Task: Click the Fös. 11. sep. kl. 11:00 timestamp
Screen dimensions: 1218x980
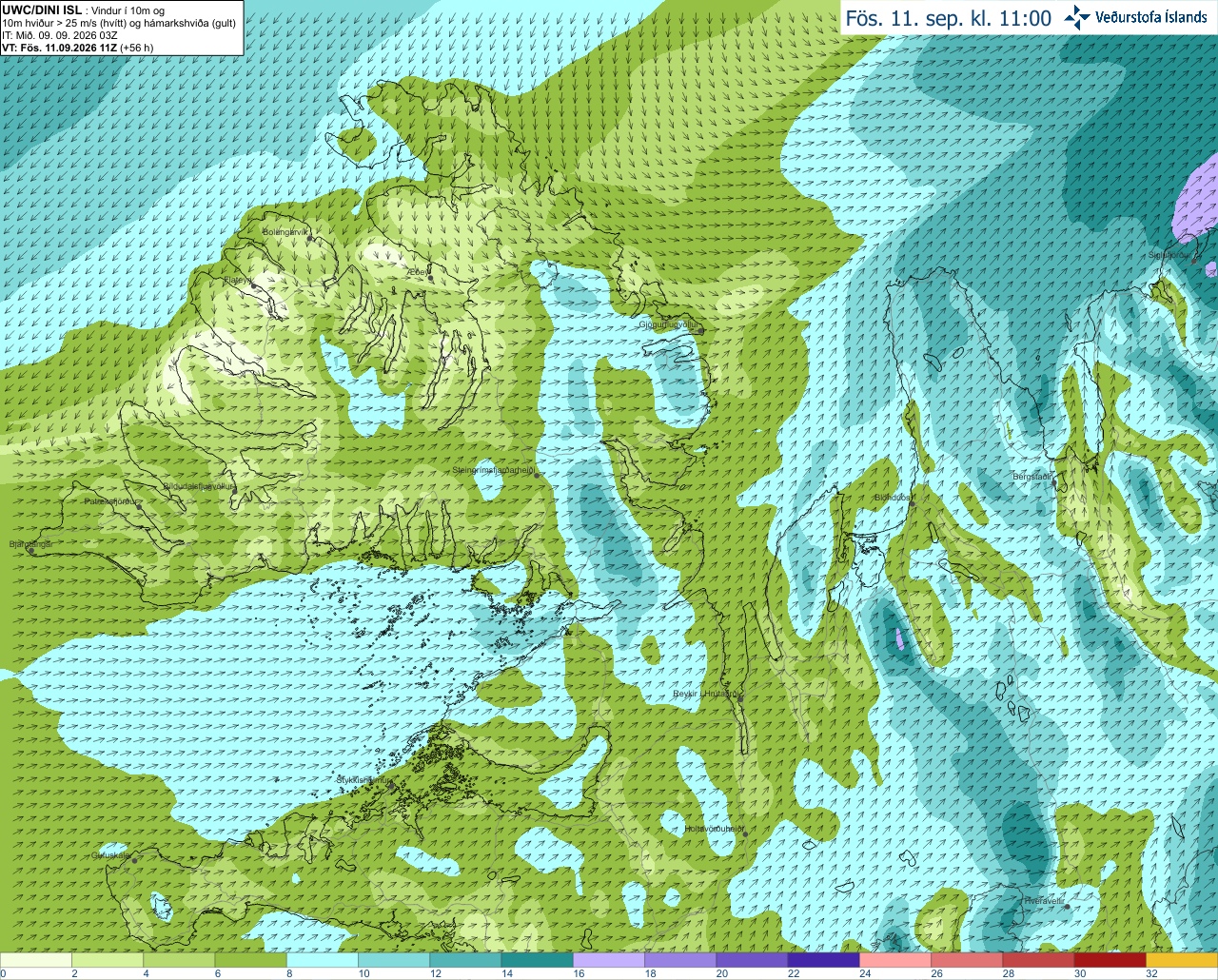Action: tap(949, 18)
